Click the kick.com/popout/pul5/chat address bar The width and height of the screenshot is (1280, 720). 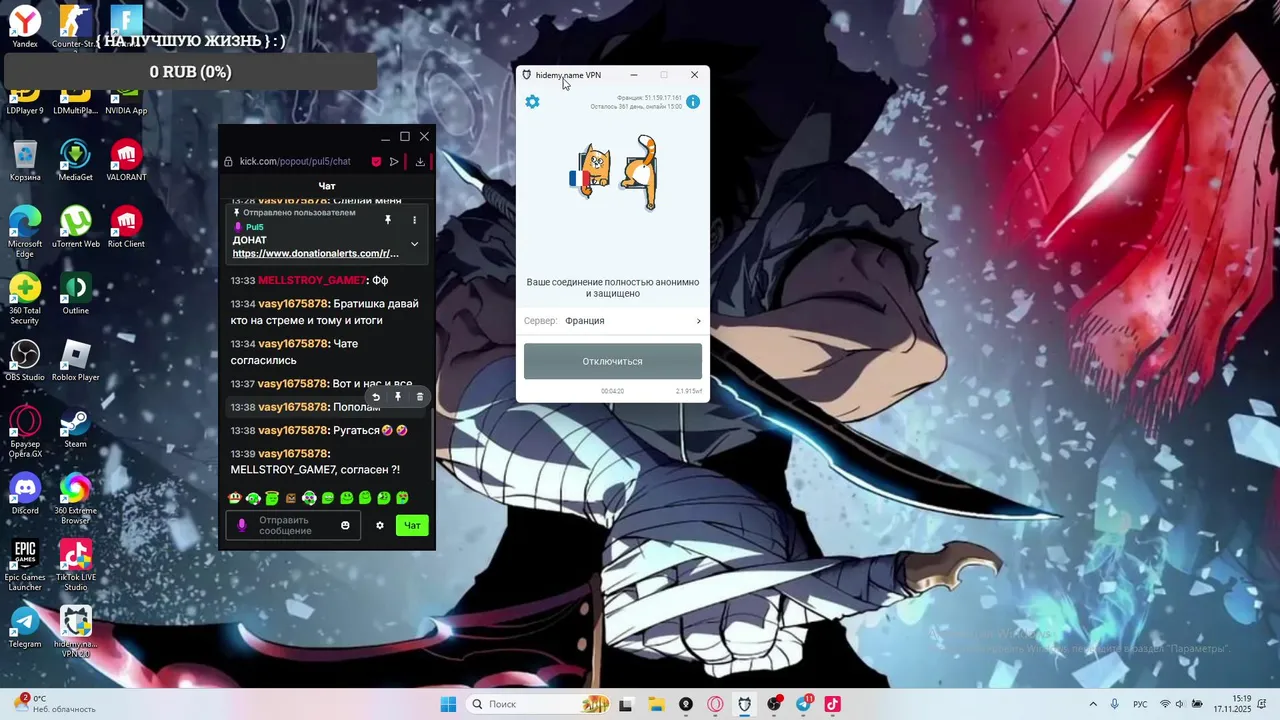(x=295, y=162)
